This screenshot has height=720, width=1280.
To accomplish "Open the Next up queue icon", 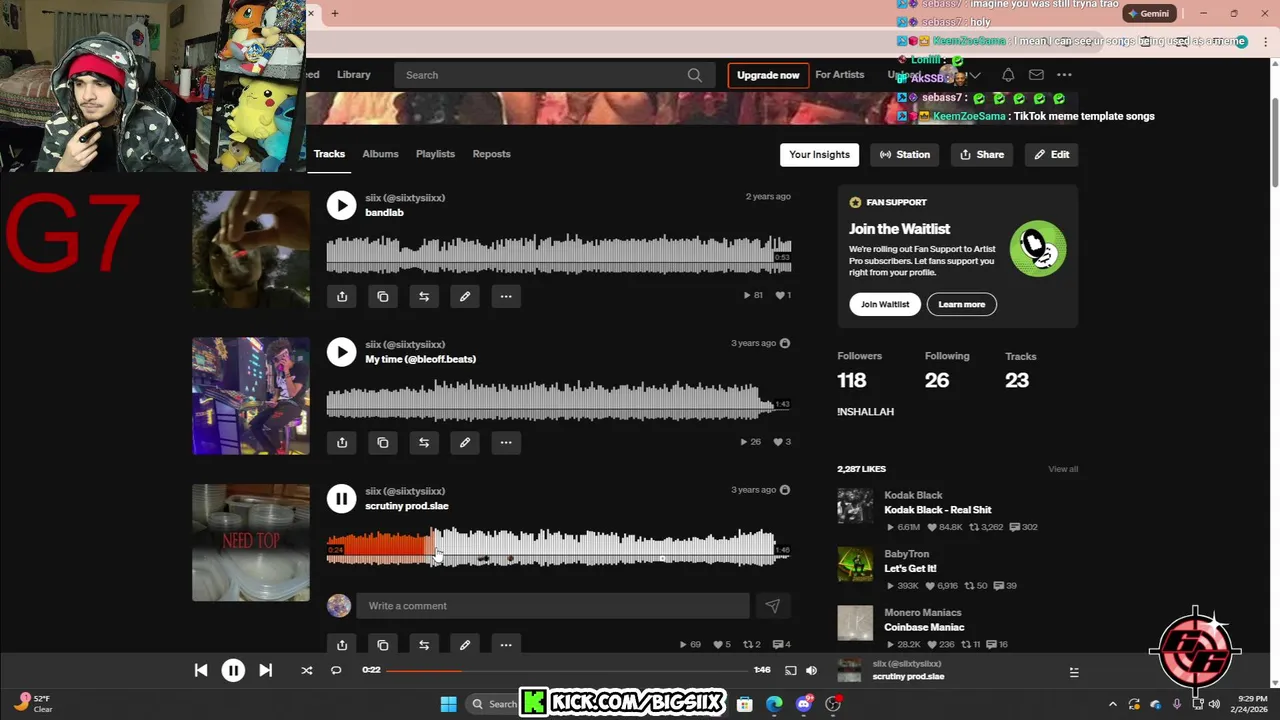I will pyautogui.click(x=1074, y=672).
